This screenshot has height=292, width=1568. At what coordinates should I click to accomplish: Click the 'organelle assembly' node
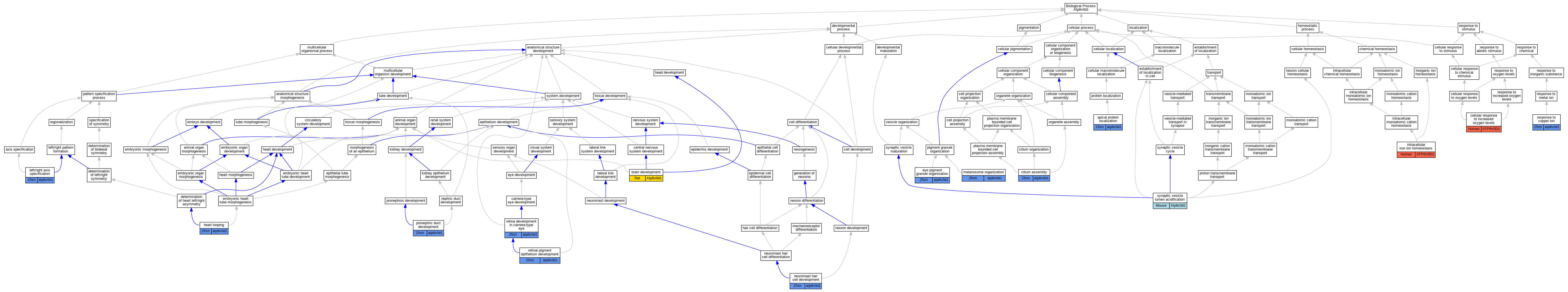click(1064, 122)
